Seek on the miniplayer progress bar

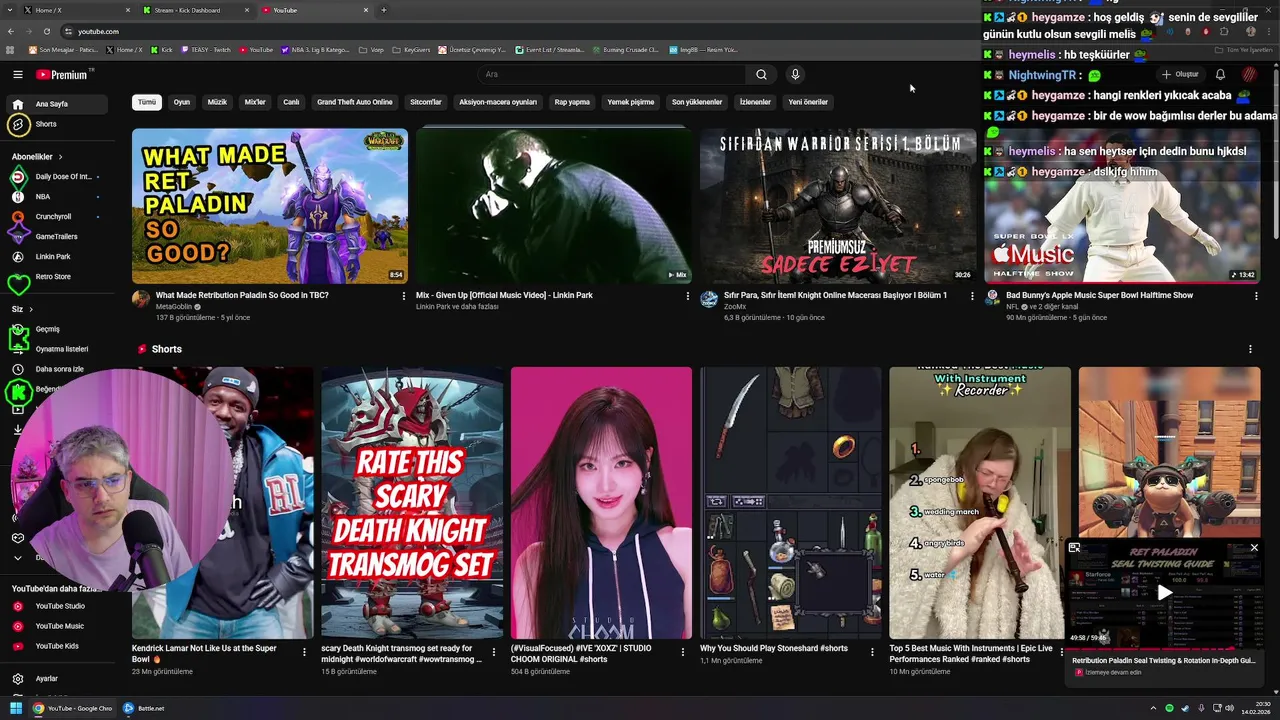[1164, 649]
